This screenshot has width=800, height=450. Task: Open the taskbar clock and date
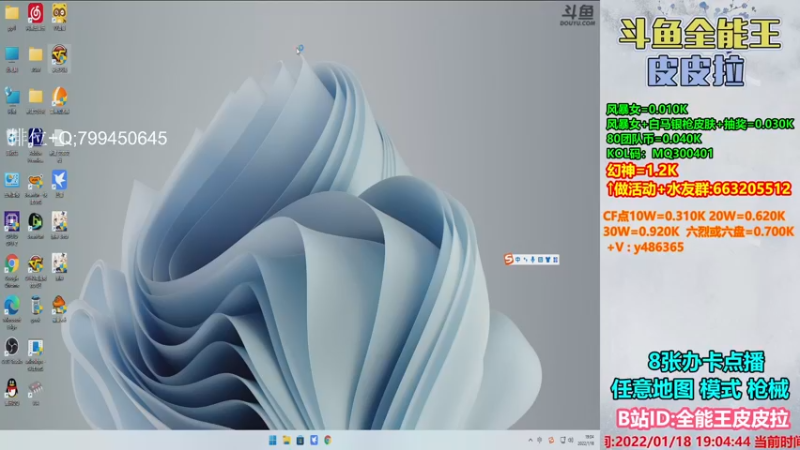[x=588, y=440]
